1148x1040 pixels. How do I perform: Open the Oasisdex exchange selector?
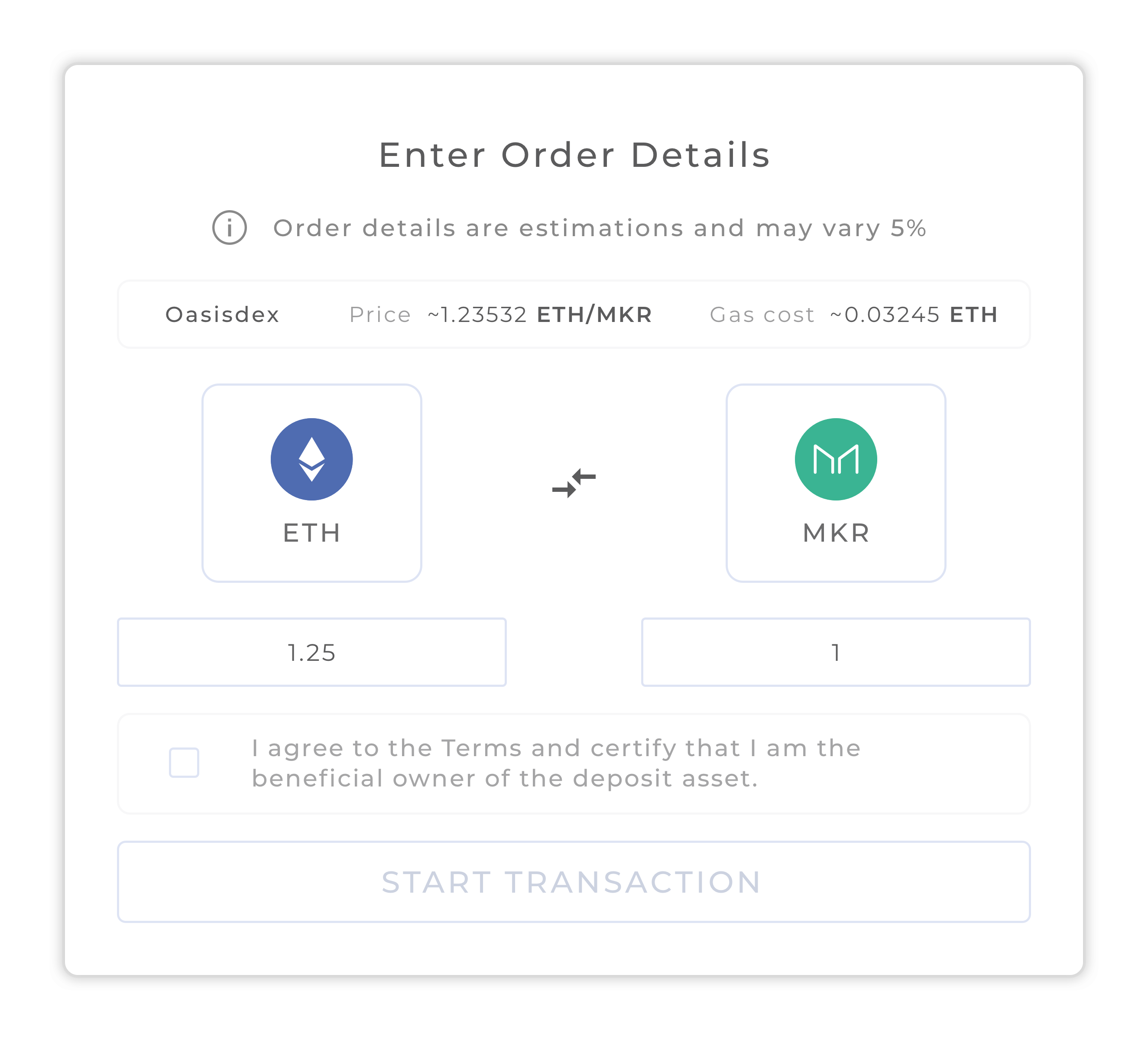tap(222, 314)
